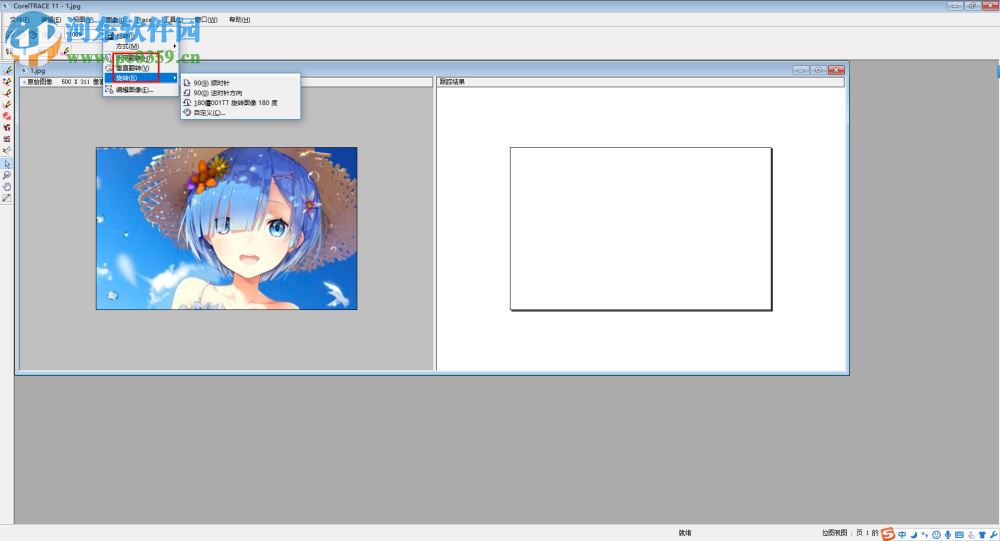This screenshot has height=541, width=1000.
Task: Open the 帮助(H) menu
Action: pyautogui.click(x=239, y=20)
